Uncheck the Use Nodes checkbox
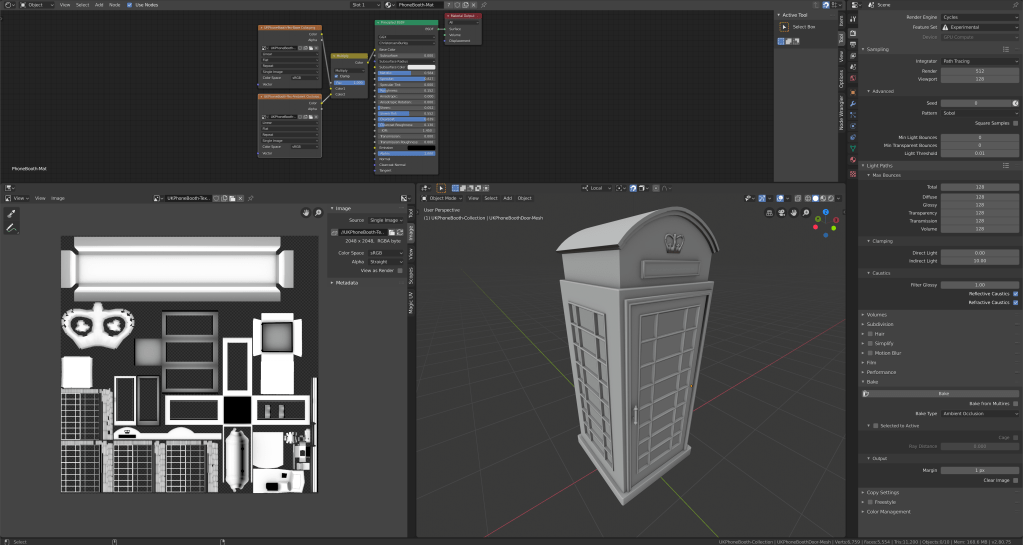 [x=129, y=5]
